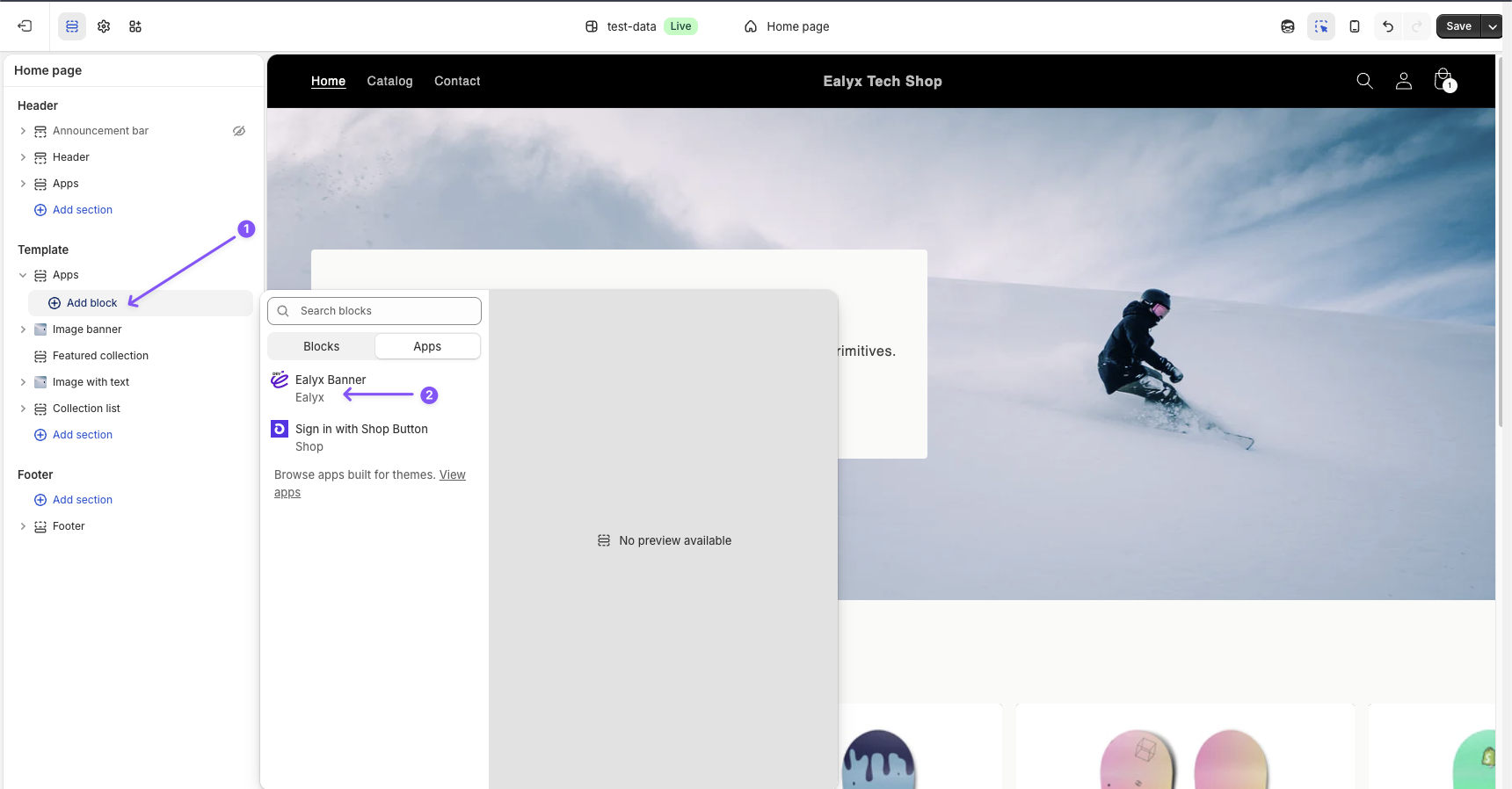Expand the Image banner section
Screen dimensions: 1512x789
(23, 329)
